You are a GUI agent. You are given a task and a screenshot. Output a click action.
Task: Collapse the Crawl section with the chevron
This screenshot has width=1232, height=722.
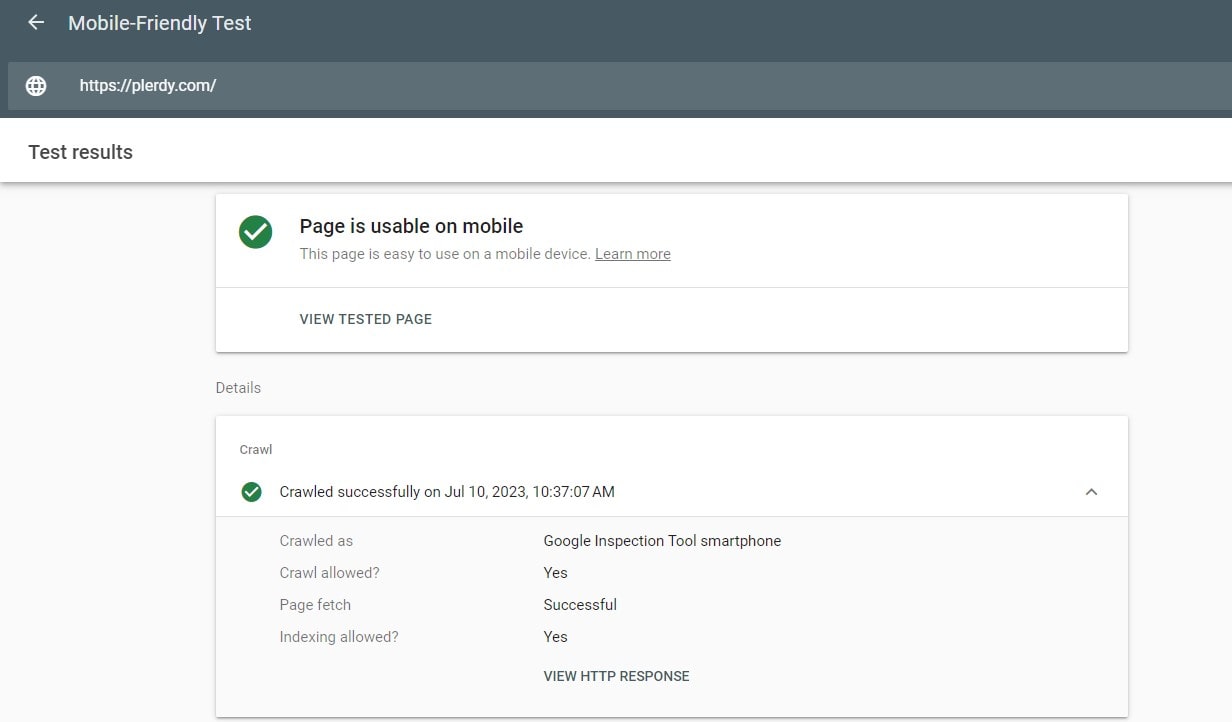[1091, 492]
